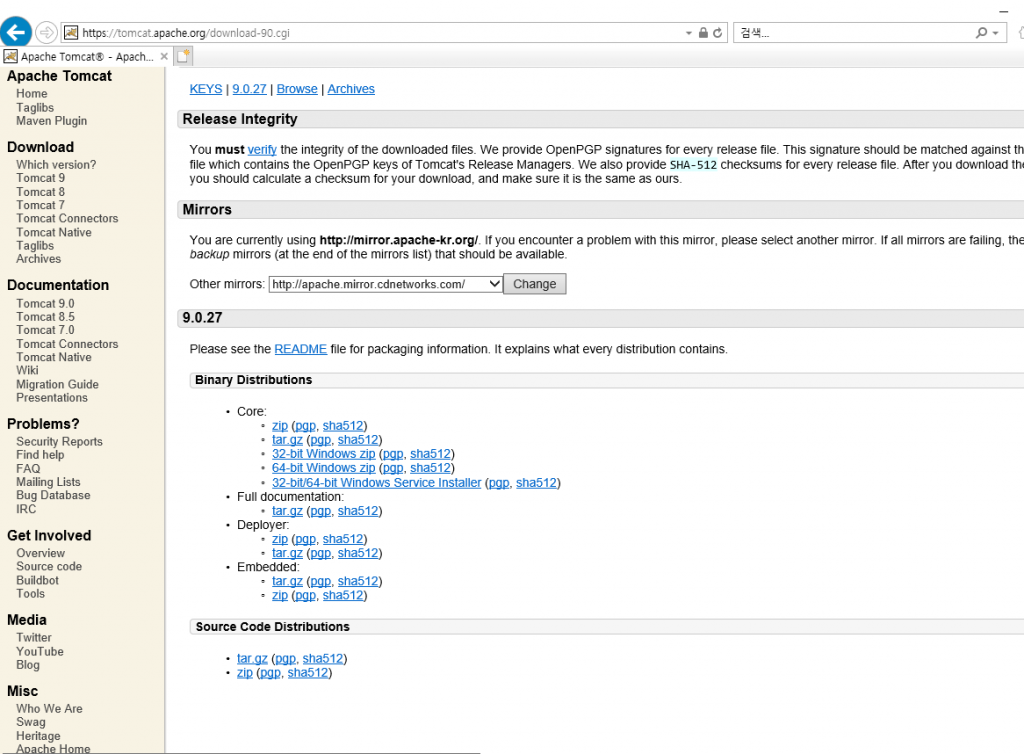Open the 9.0.27 link at top
The width and height of the screenshot is (1024, 754).
249,89
